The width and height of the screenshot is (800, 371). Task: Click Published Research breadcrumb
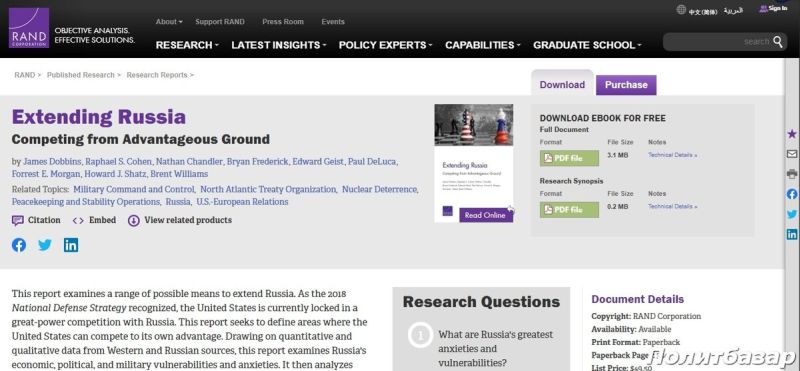tap(81, 75)
